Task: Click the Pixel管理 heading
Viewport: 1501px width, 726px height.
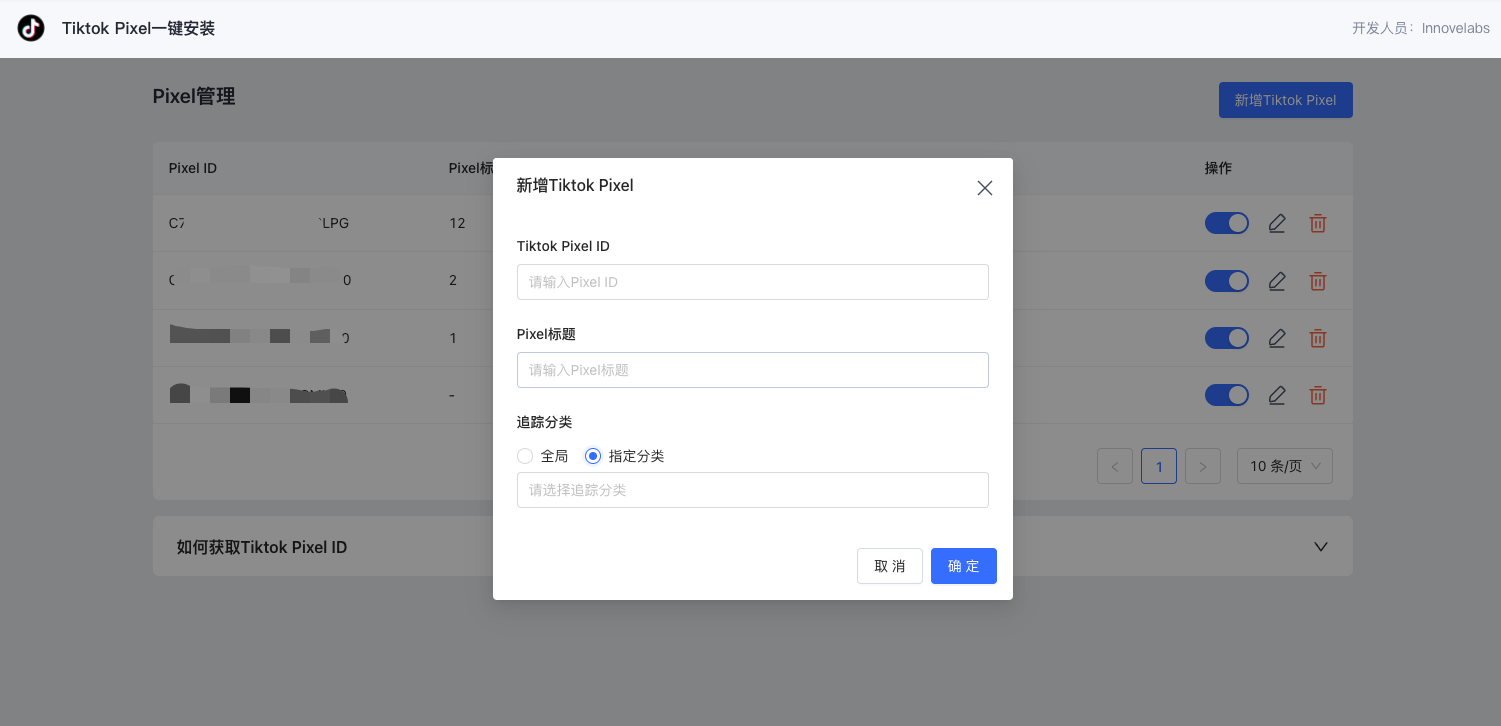Action: (x=194, y=96)
